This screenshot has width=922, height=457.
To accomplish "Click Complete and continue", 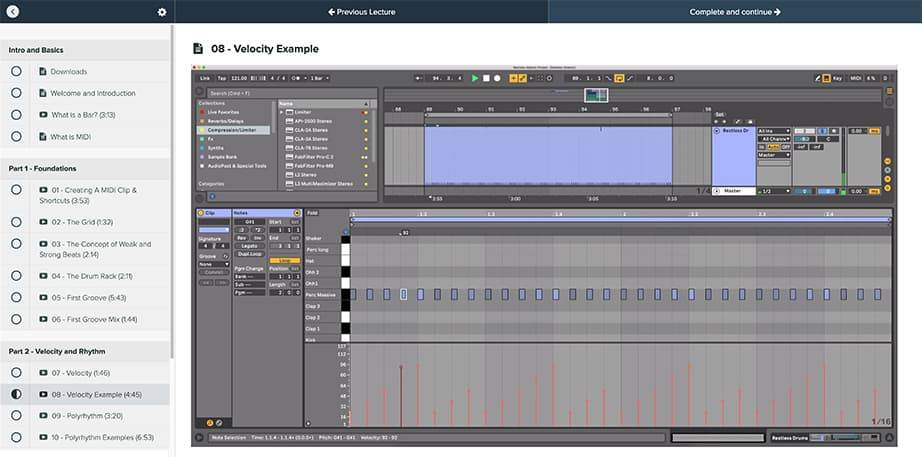I will click(735, 12).
